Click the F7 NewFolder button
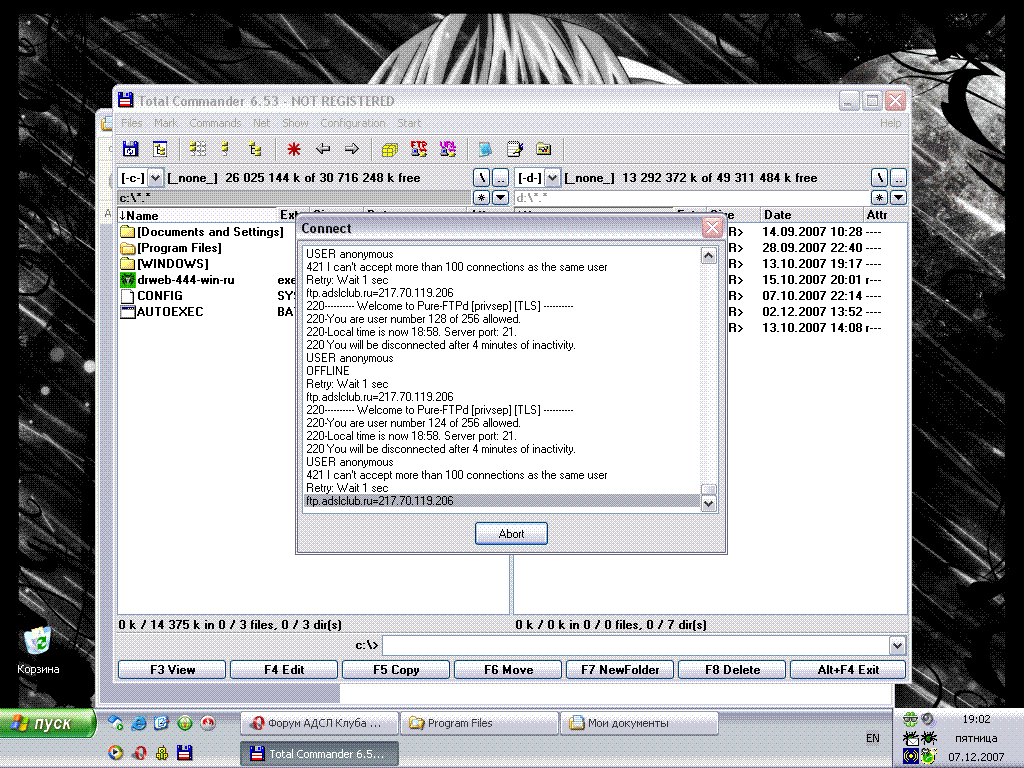 [x=620, y=669]
